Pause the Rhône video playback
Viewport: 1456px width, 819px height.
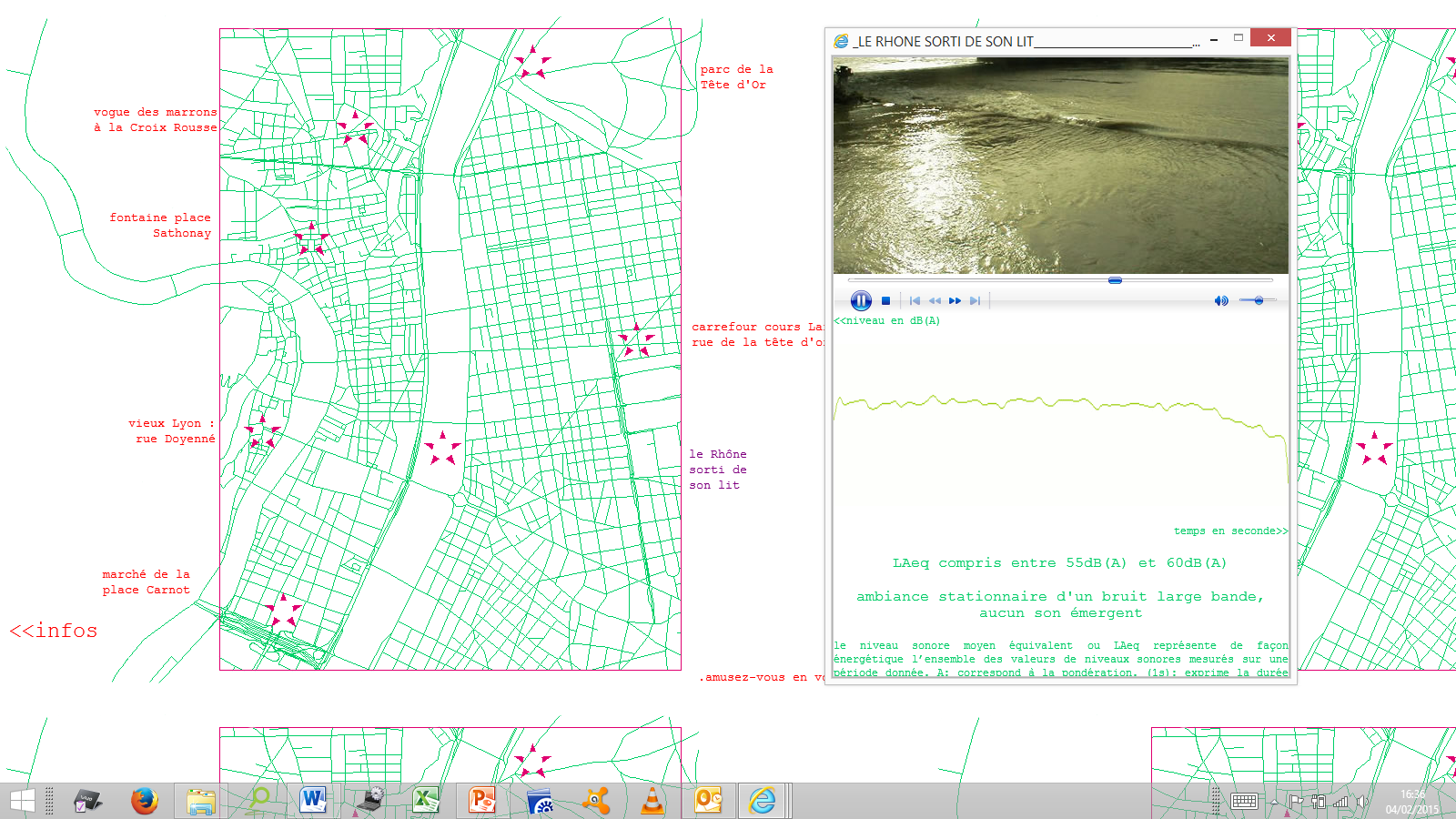coord(861,300)
